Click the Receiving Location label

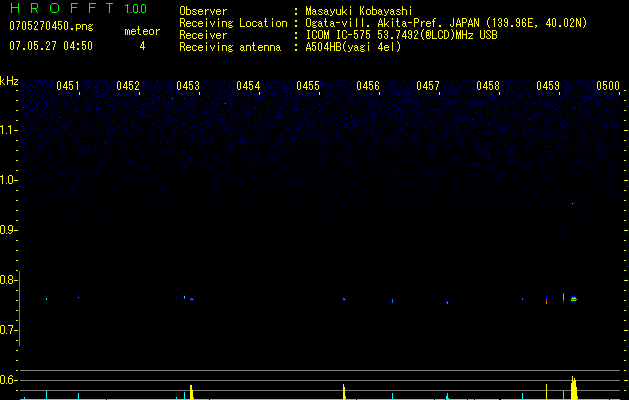point(233,23)
